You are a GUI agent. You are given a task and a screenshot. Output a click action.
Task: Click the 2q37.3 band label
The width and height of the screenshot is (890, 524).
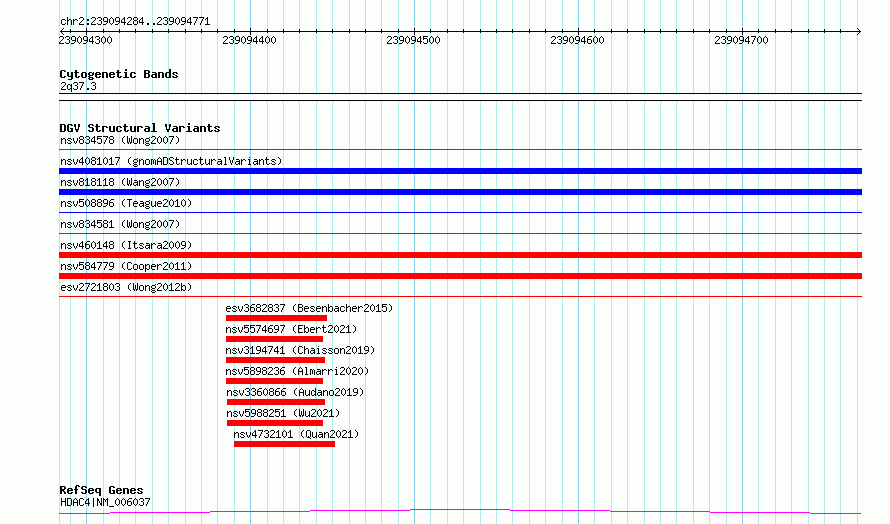[78, 86]
